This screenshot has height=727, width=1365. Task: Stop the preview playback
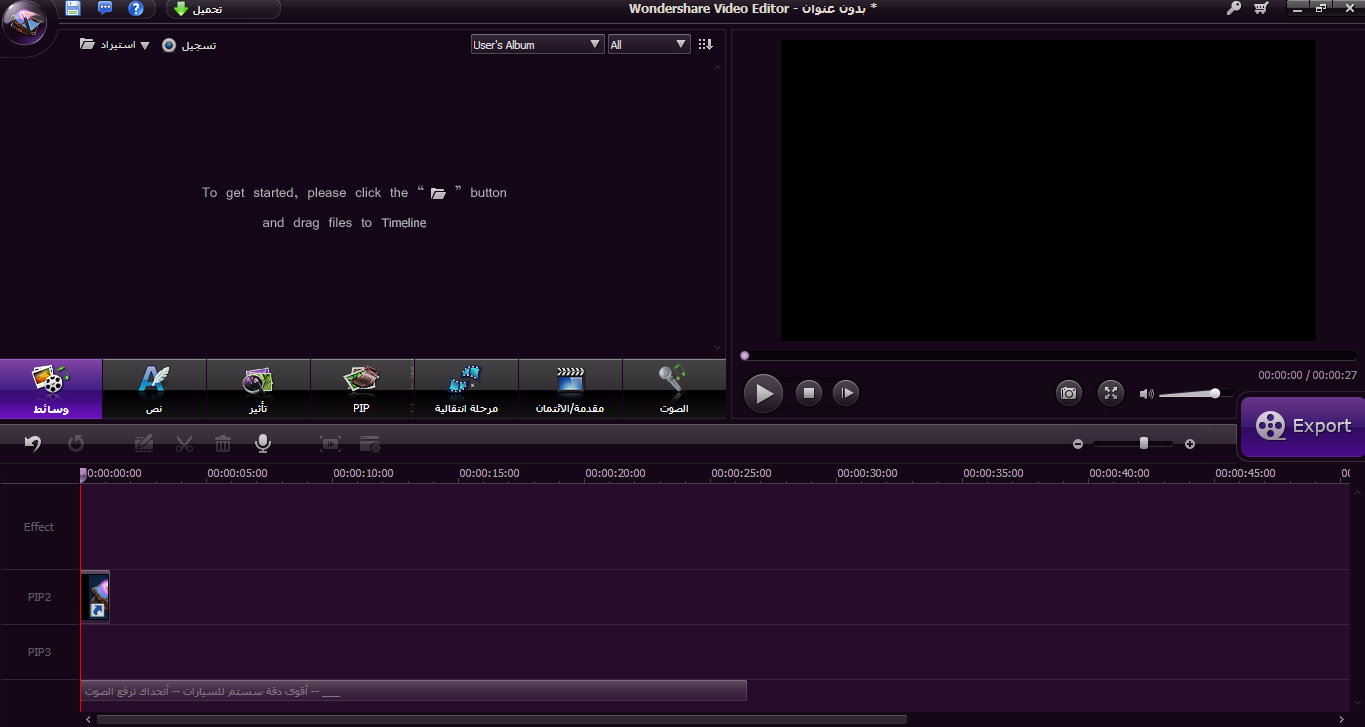point(808,393)
